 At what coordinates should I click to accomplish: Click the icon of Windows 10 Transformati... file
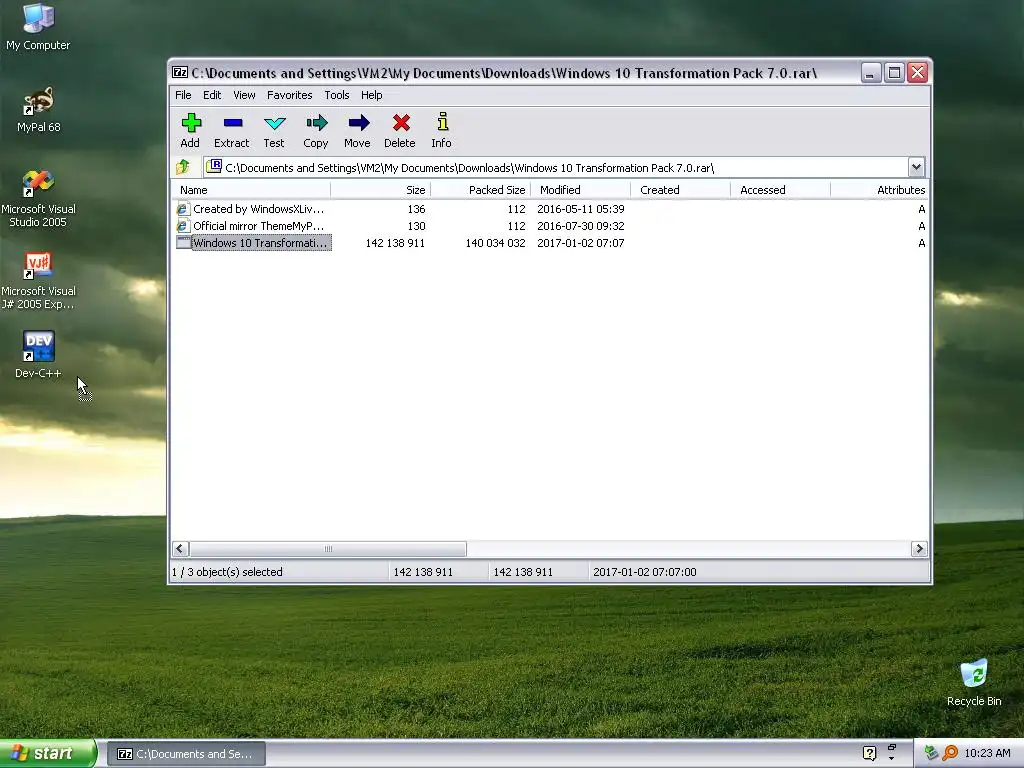[184, 242]
